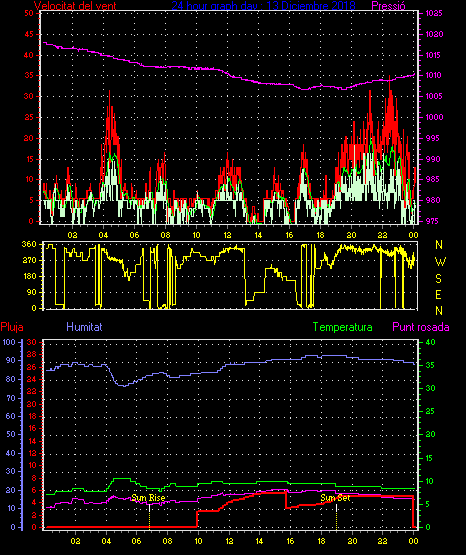Click the blue humidity axis value 60
The image size is (466, 555).
pyautogui.click(x=11, y=416)
